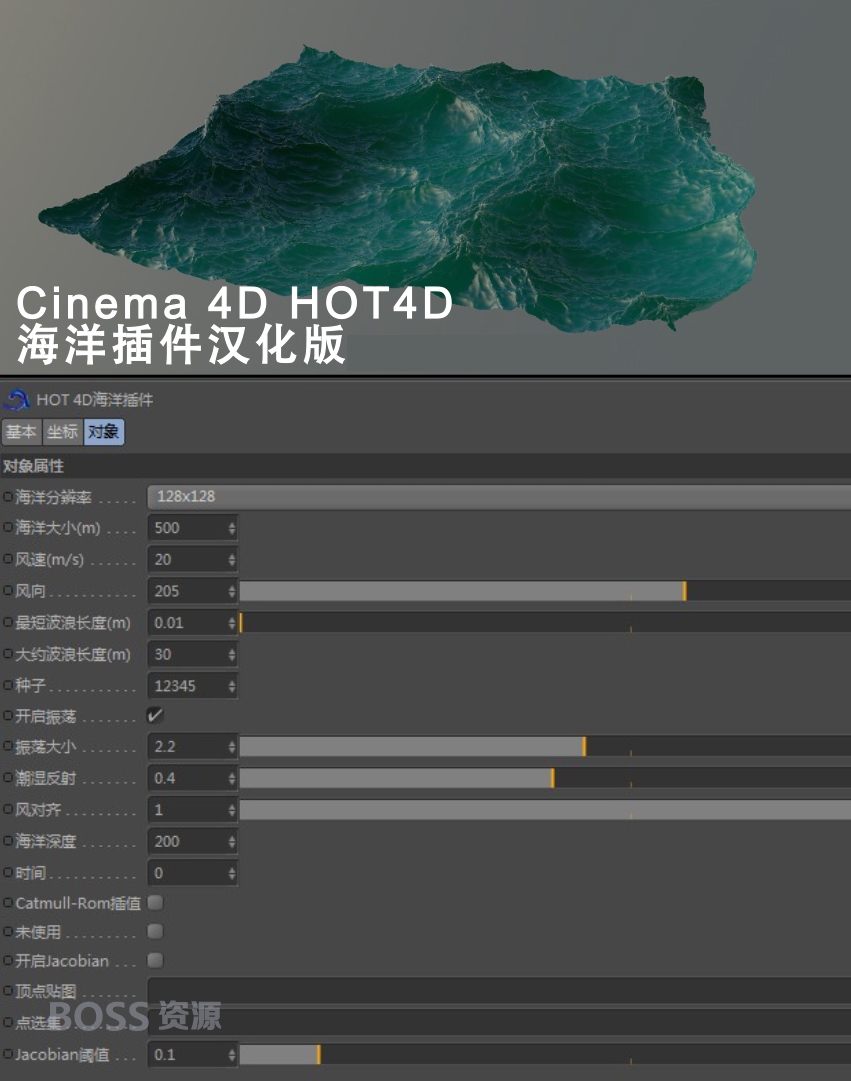The image size is (851, 1081).
Task: Click the 点选集 link field
Action: coord(499,1022)
